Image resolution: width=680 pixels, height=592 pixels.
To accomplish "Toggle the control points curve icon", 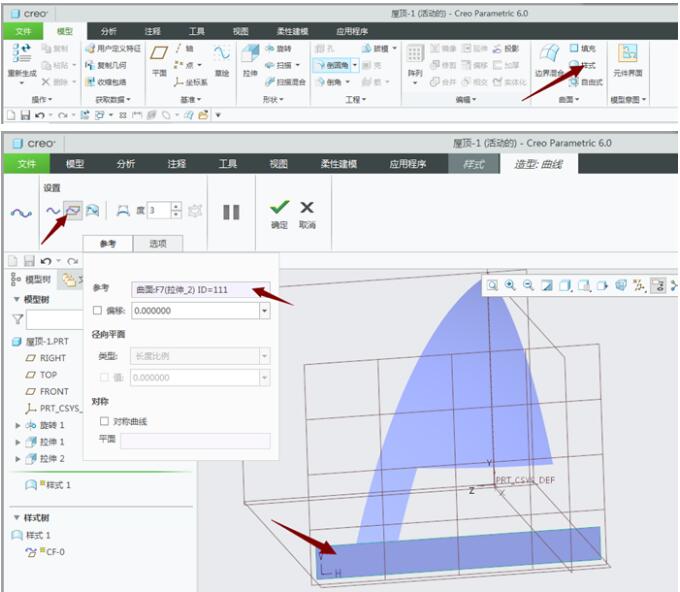I will tap(123, 211).
